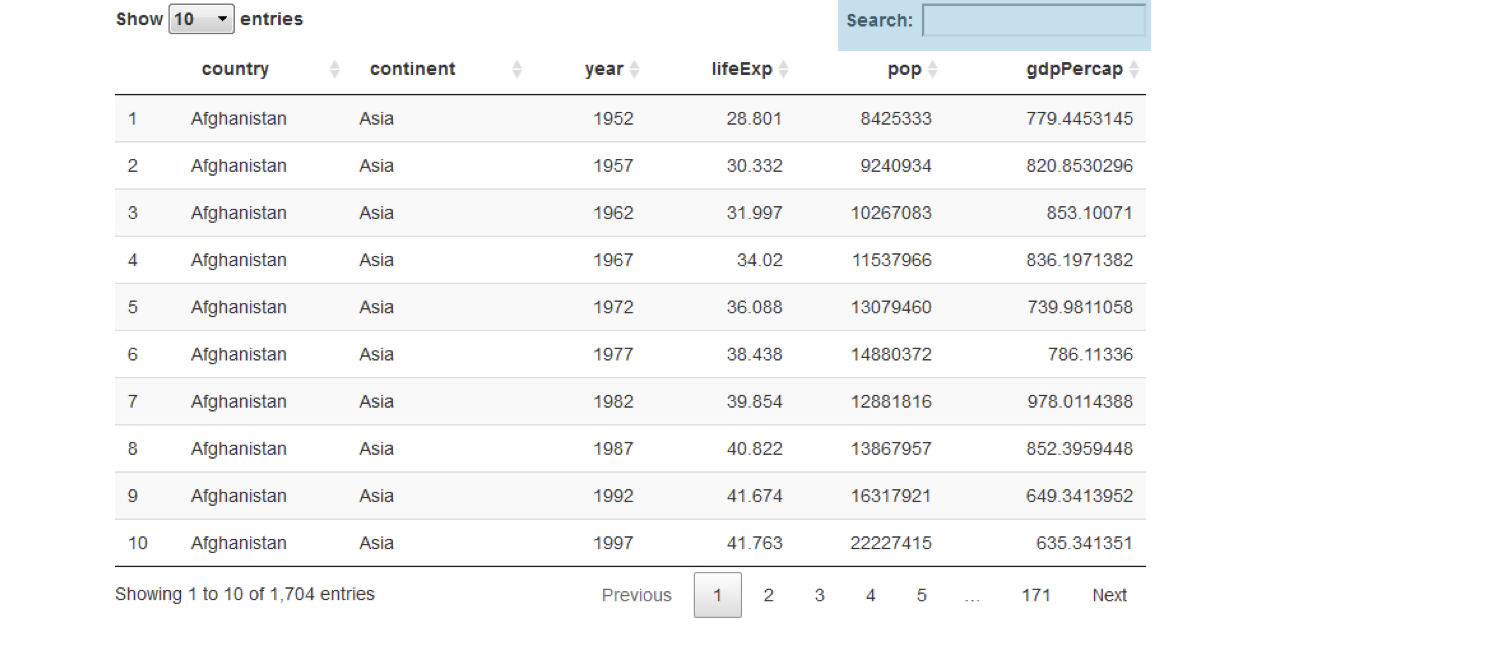Click lifeExp value 40.822
Image resolution: width=1500 pixels, height=645 pixels.
click(x=754, y=448)
